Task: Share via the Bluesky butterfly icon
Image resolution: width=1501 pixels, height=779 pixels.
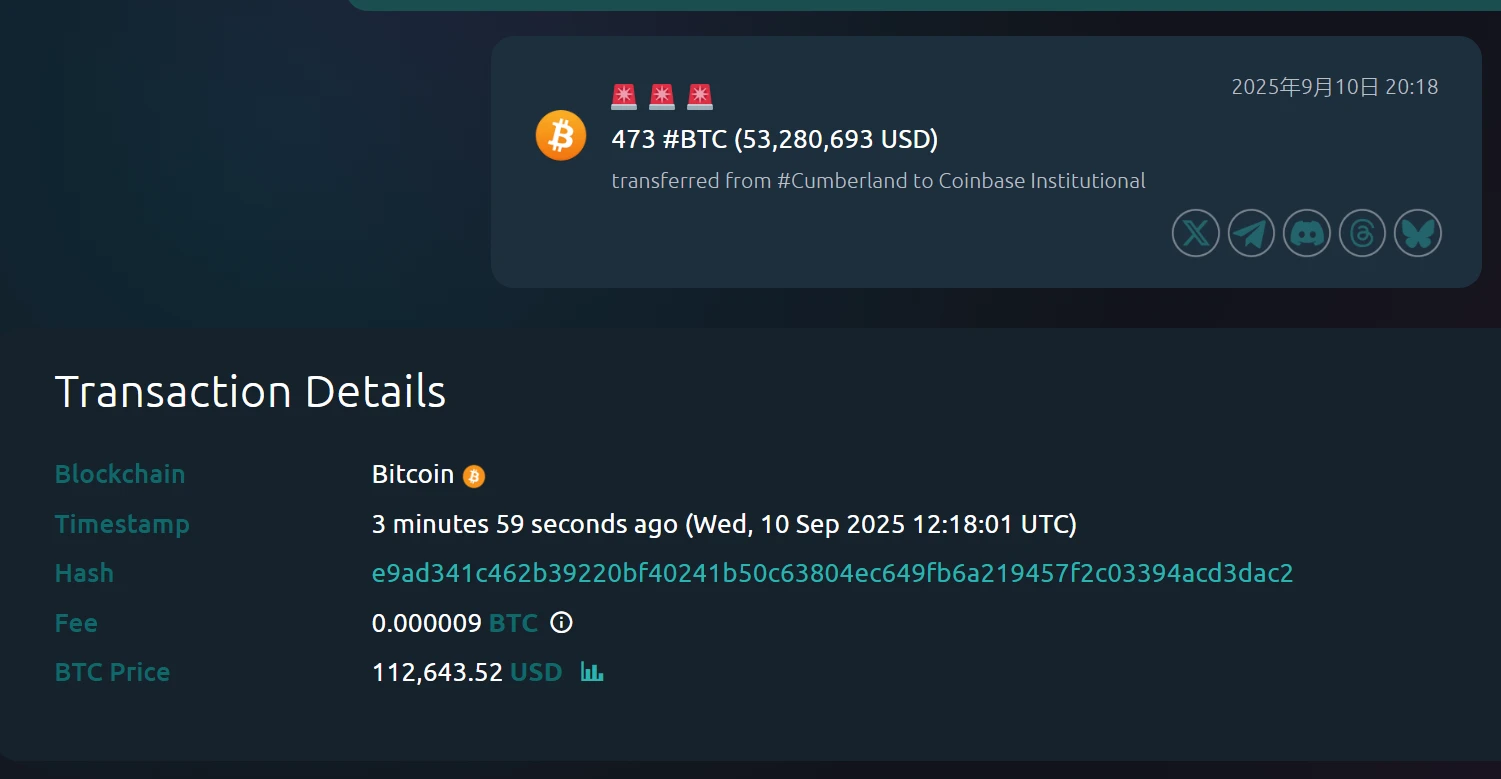Action: 1417,232
